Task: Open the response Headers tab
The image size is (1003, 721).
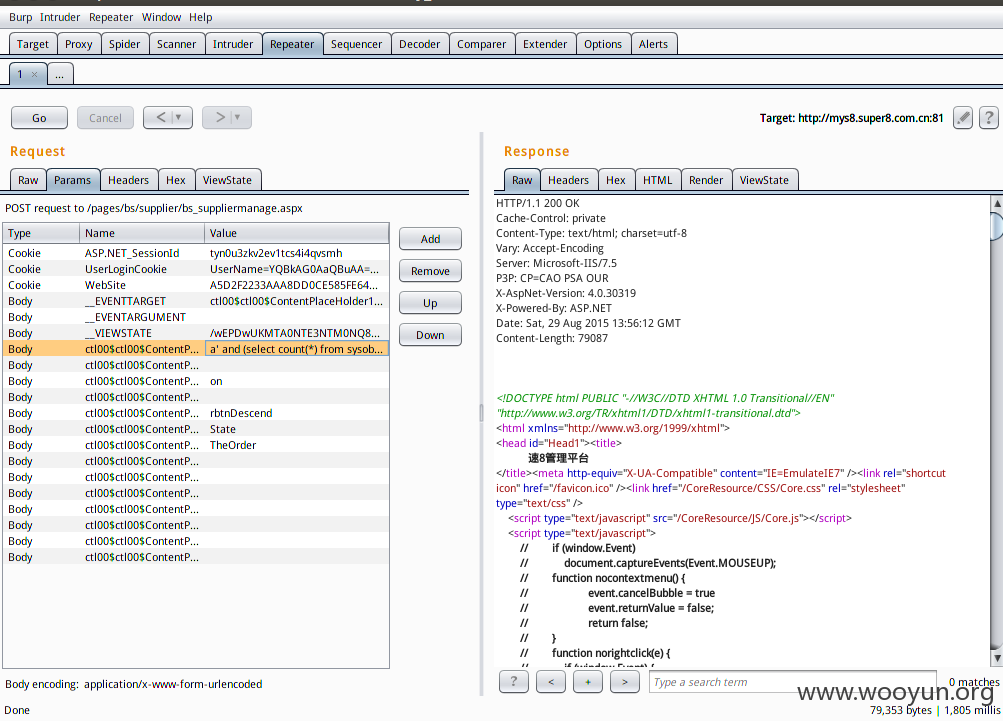Action: [x=568, y=180]
